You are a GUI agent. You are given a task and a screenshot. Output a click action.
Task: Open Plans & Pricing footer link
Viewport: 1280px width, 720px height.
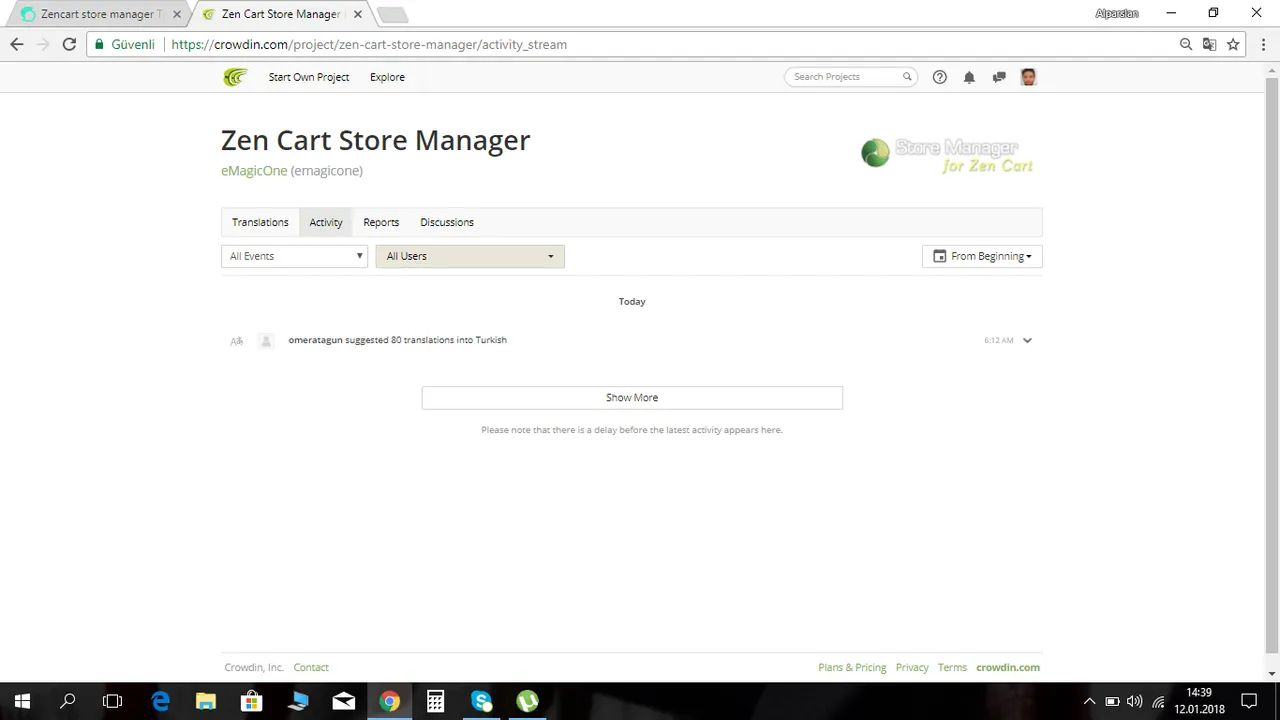point(852,667)
